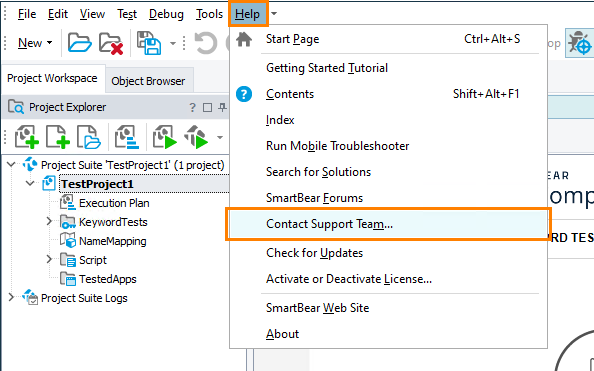
Task: Click the Add Existing Item icon
Action: click(89, 137)
